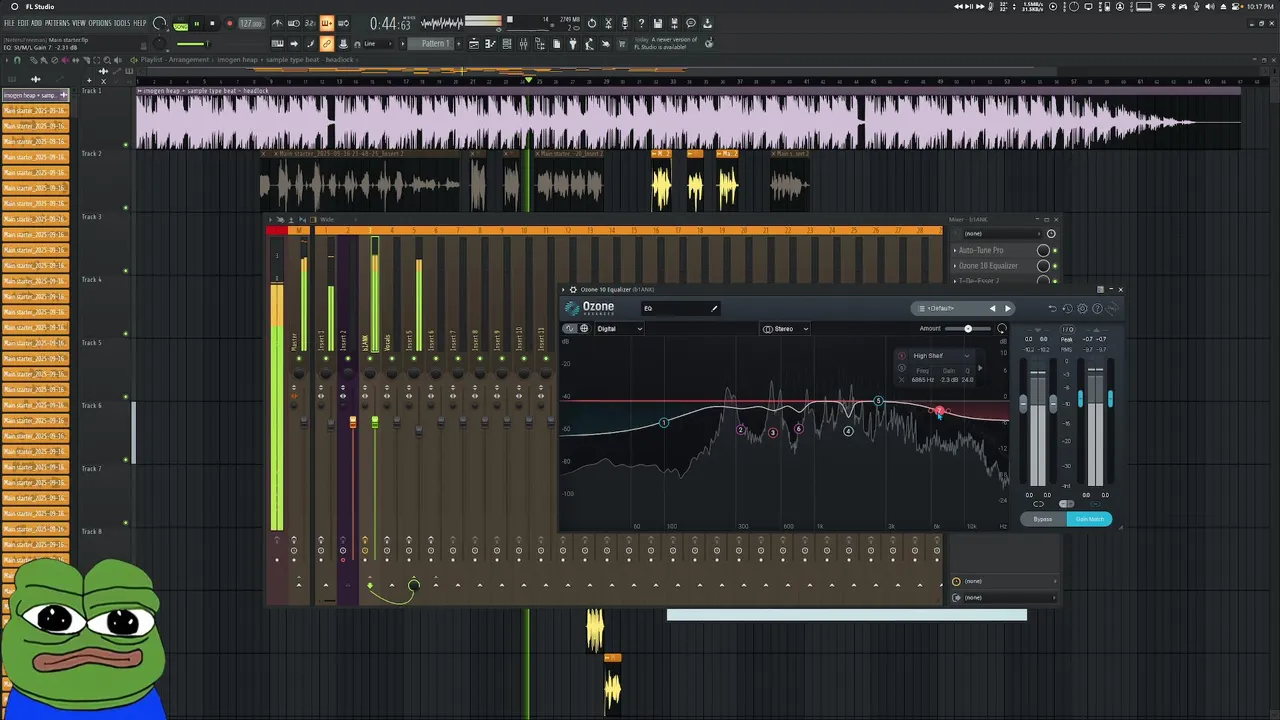Open the mixer view icon in toolbar
1280x720 pixels.
(523, 44)
